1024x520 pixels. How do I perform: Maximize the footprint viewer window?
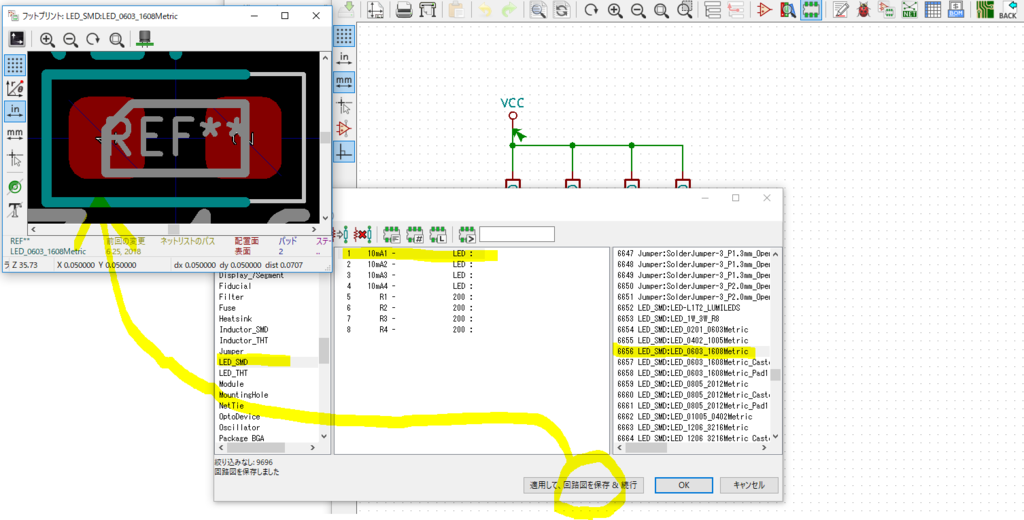tap(285, 16)
